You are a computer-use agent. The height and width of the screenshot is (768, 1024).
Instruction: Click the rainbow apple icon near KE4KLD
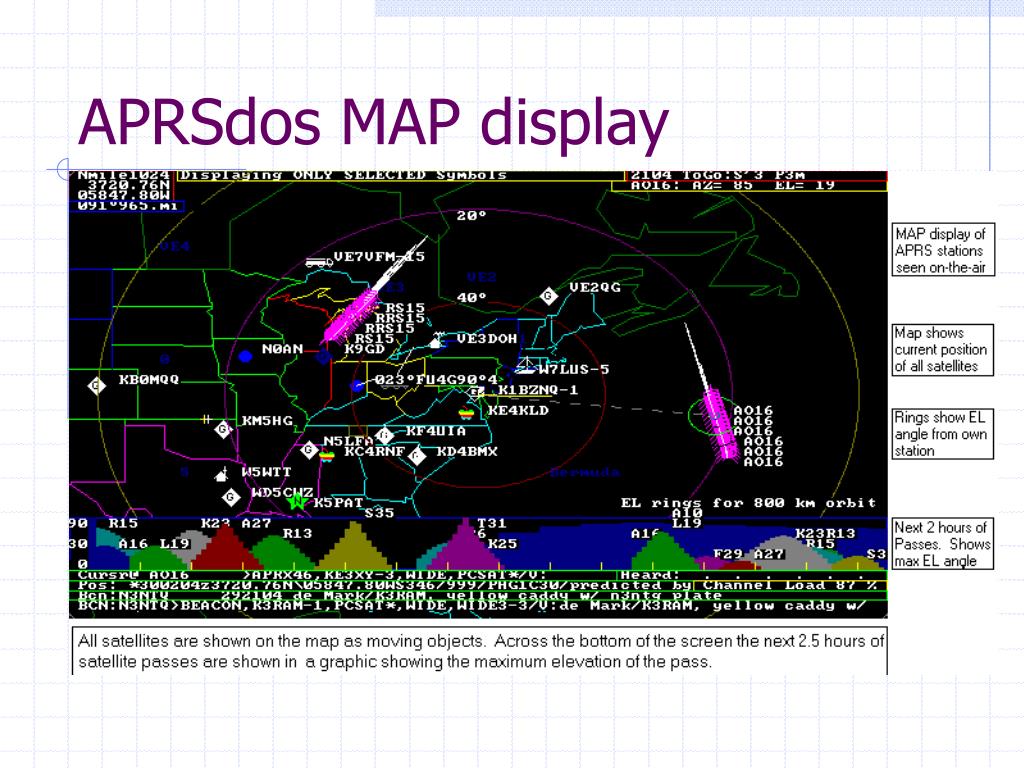click(x=466, y=414)
